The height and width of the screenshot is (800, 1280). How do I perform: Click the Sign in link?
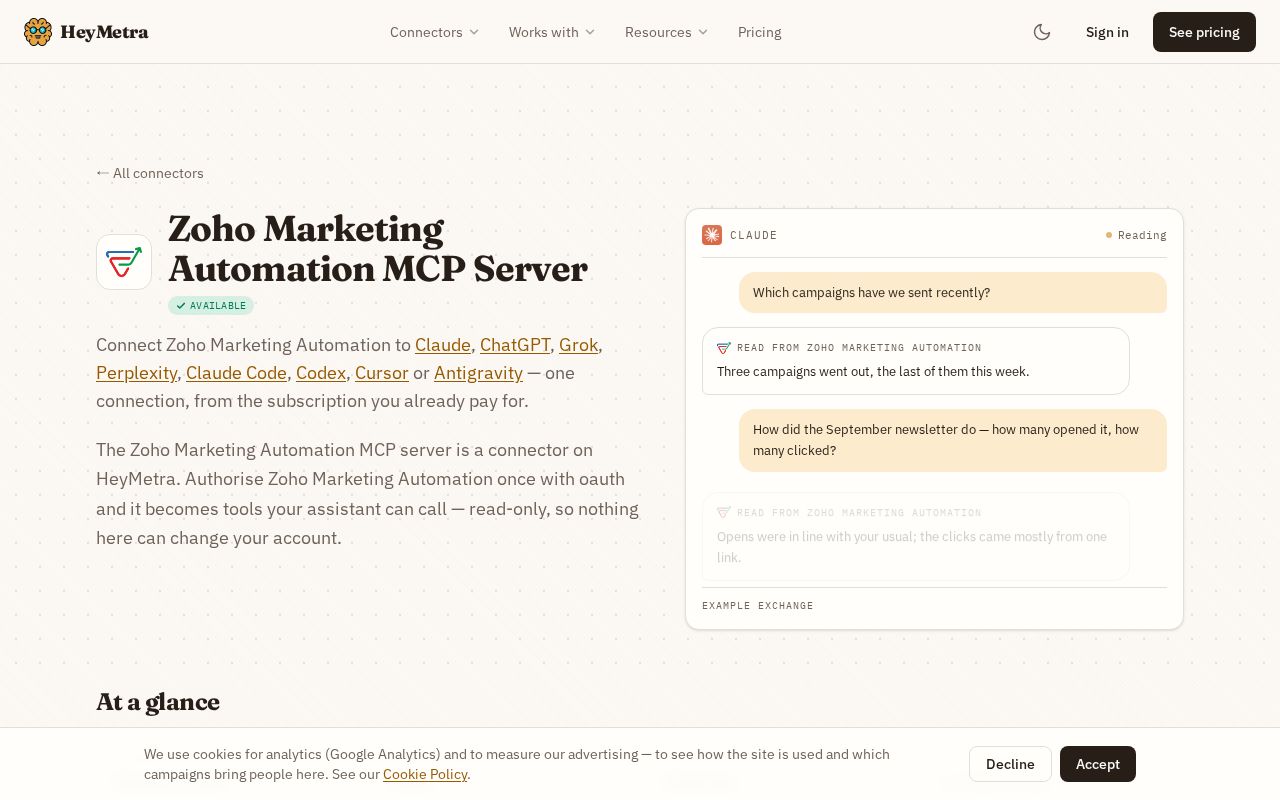click(1107, 32)
